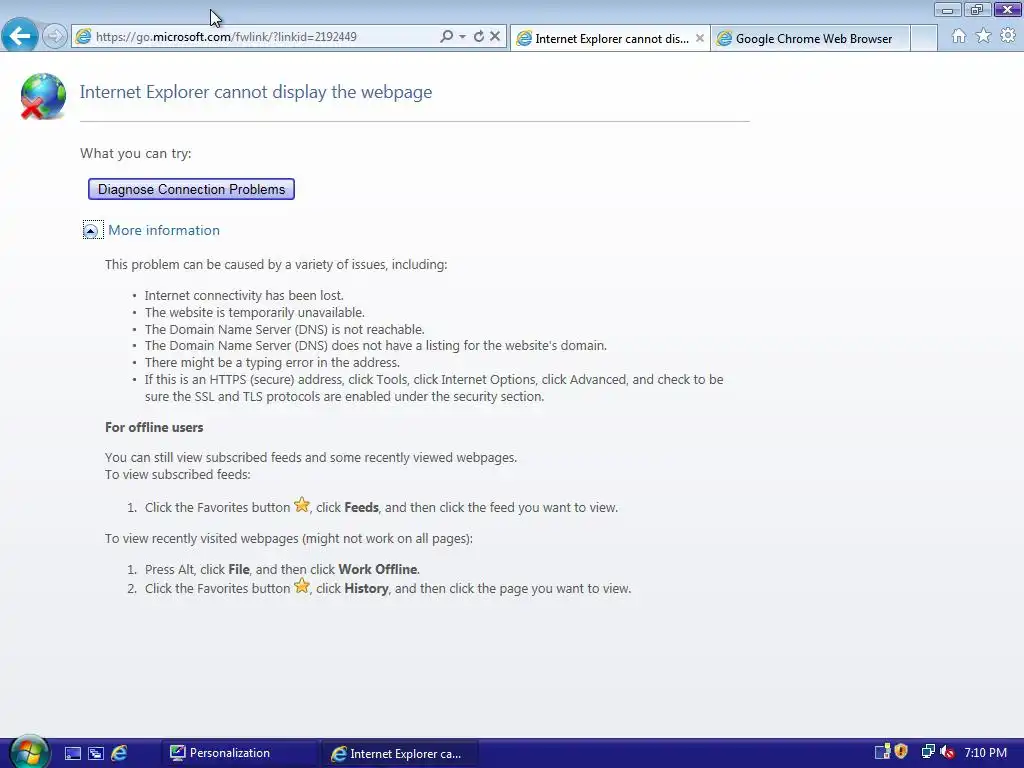This screenshot has width=1024, height=768.
Task: Click the magnifier Search icon in address bar
Action: pyautogui.click(x=446, y=37)
